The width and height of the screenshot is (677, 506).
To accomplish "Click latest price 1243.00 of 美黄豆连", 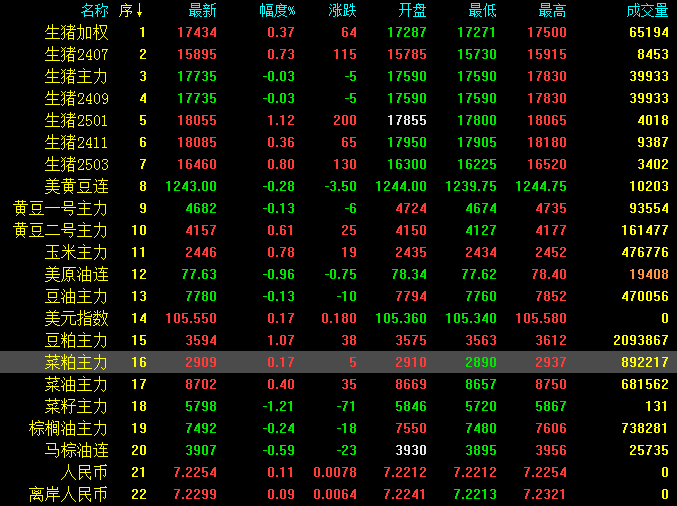I will coord(191,187).
